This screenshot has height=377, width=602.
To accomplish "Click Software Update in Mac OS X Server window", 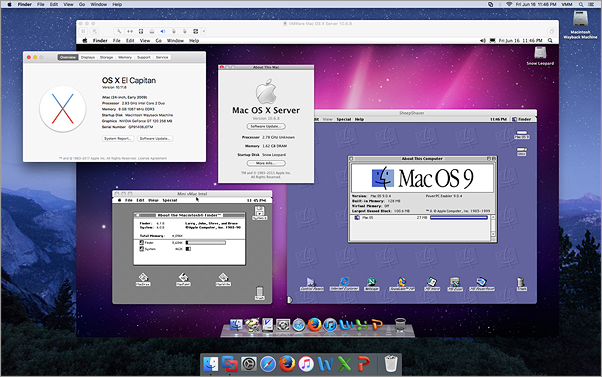I will click(266, 126).
